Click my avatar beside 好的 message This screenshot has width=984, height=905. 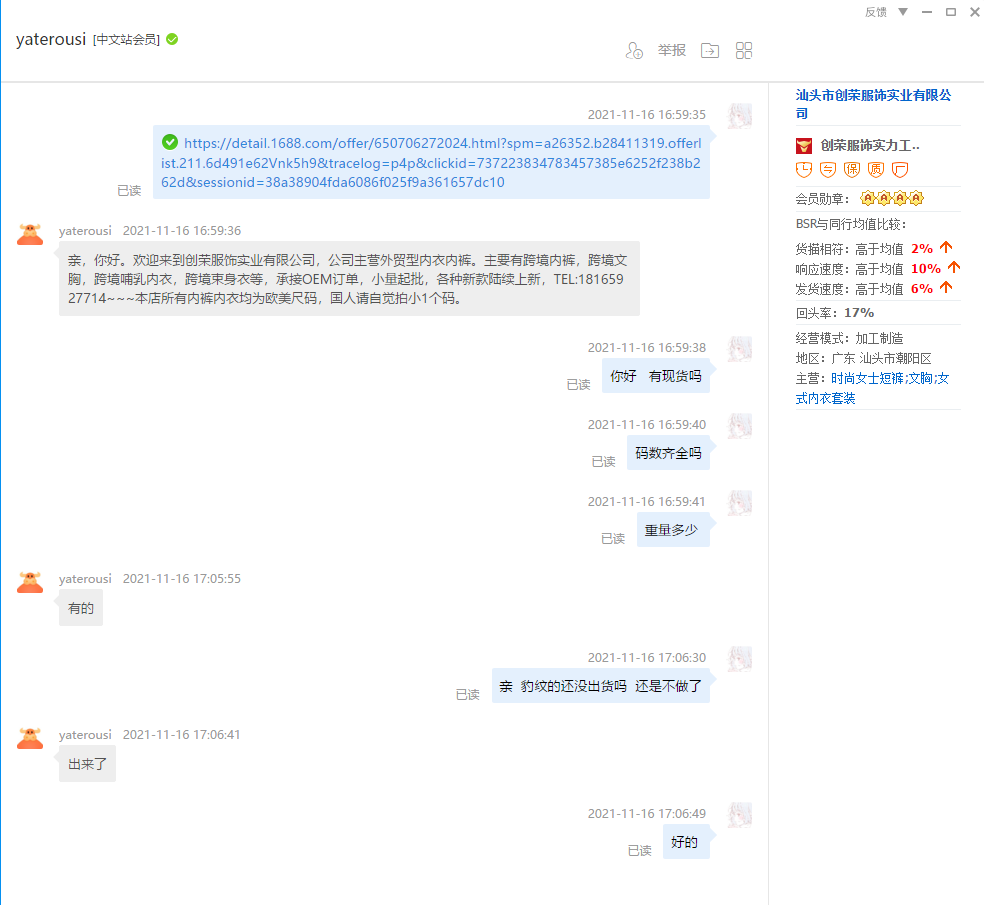739,814
